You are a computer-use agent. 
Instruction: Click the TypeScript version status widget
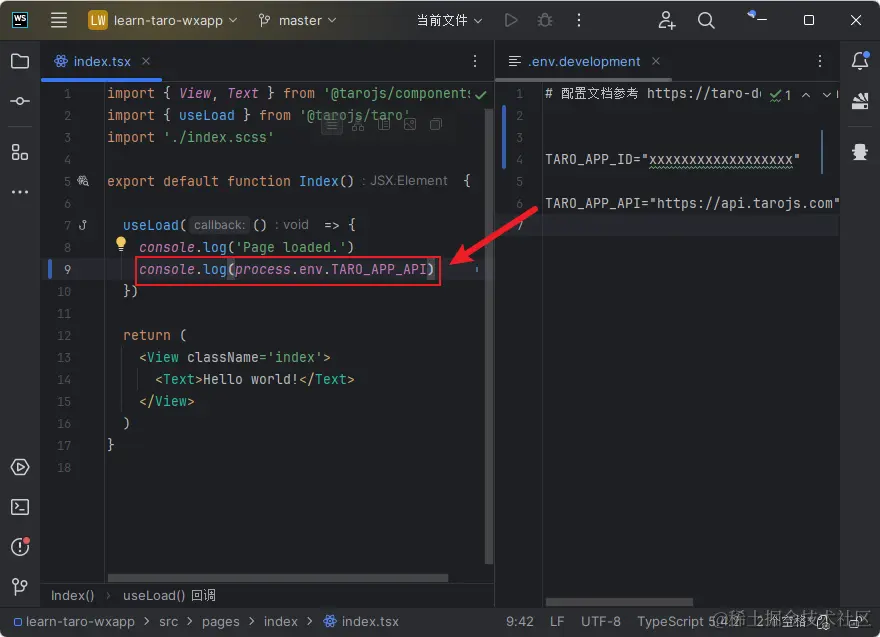[691, 621]
